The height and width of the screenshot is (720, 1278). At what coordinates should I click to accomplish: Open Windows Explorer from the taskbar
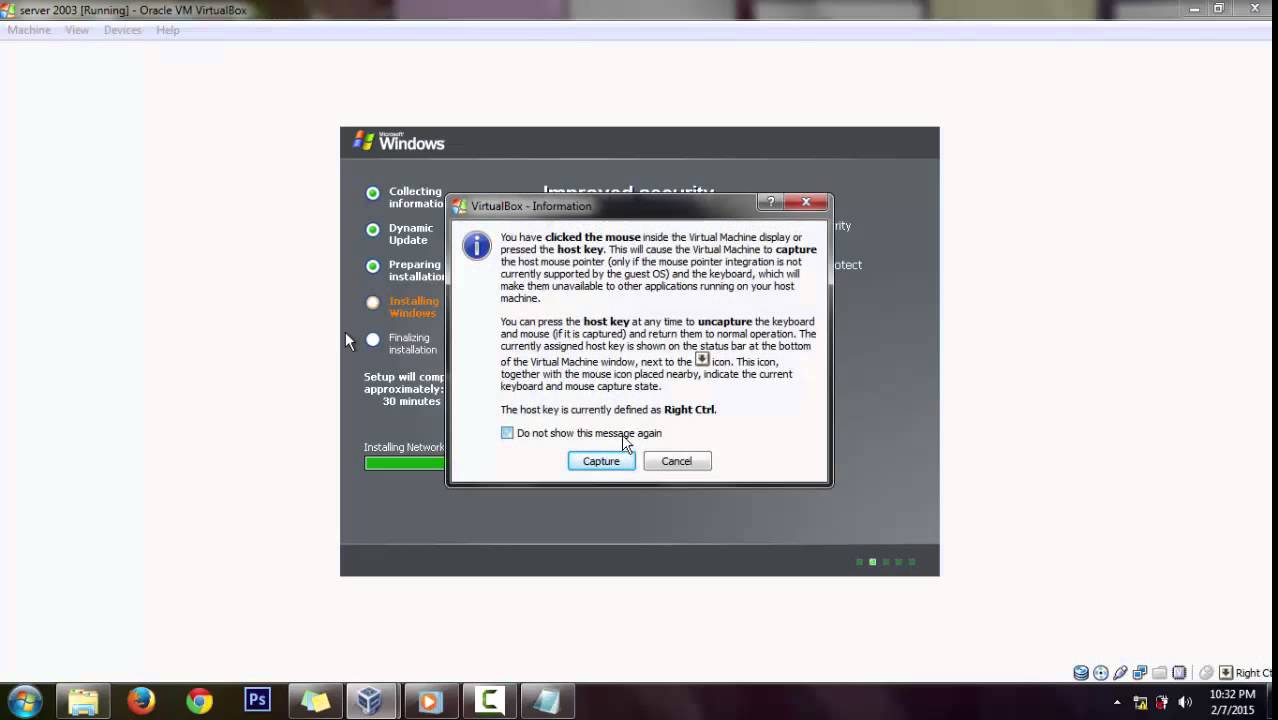(x=83, y=701)
